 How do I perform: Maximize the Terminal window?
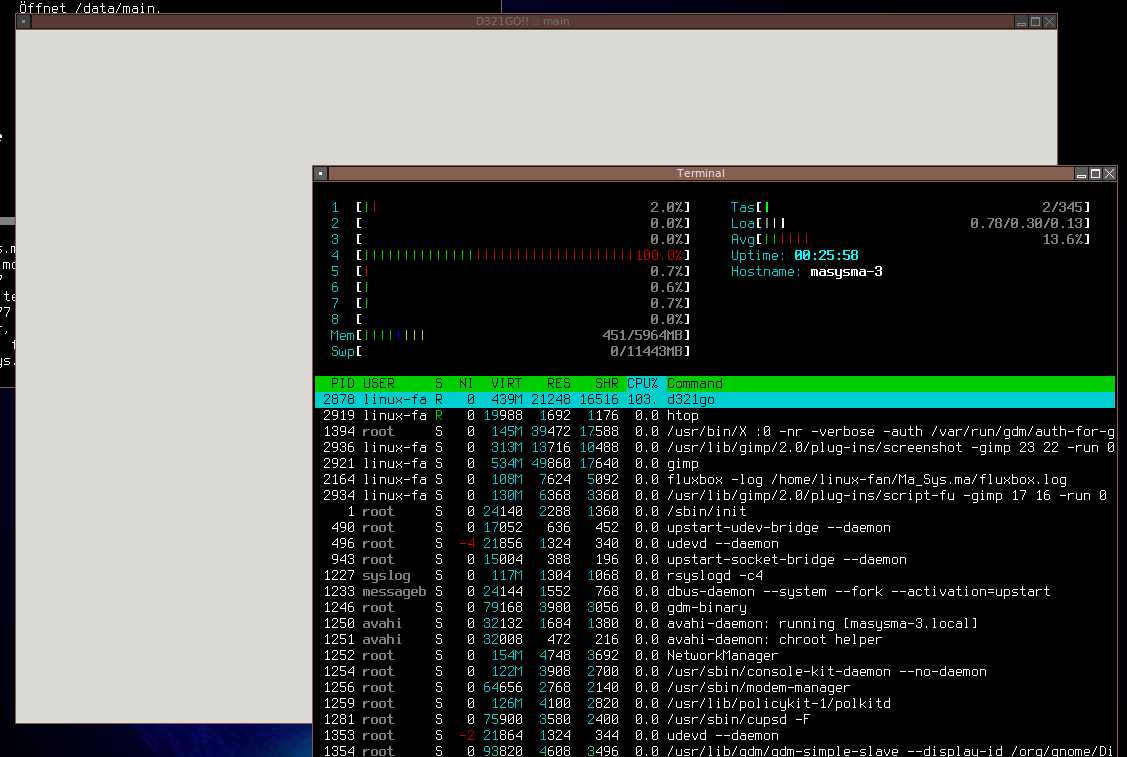[x=1095, y=174]
